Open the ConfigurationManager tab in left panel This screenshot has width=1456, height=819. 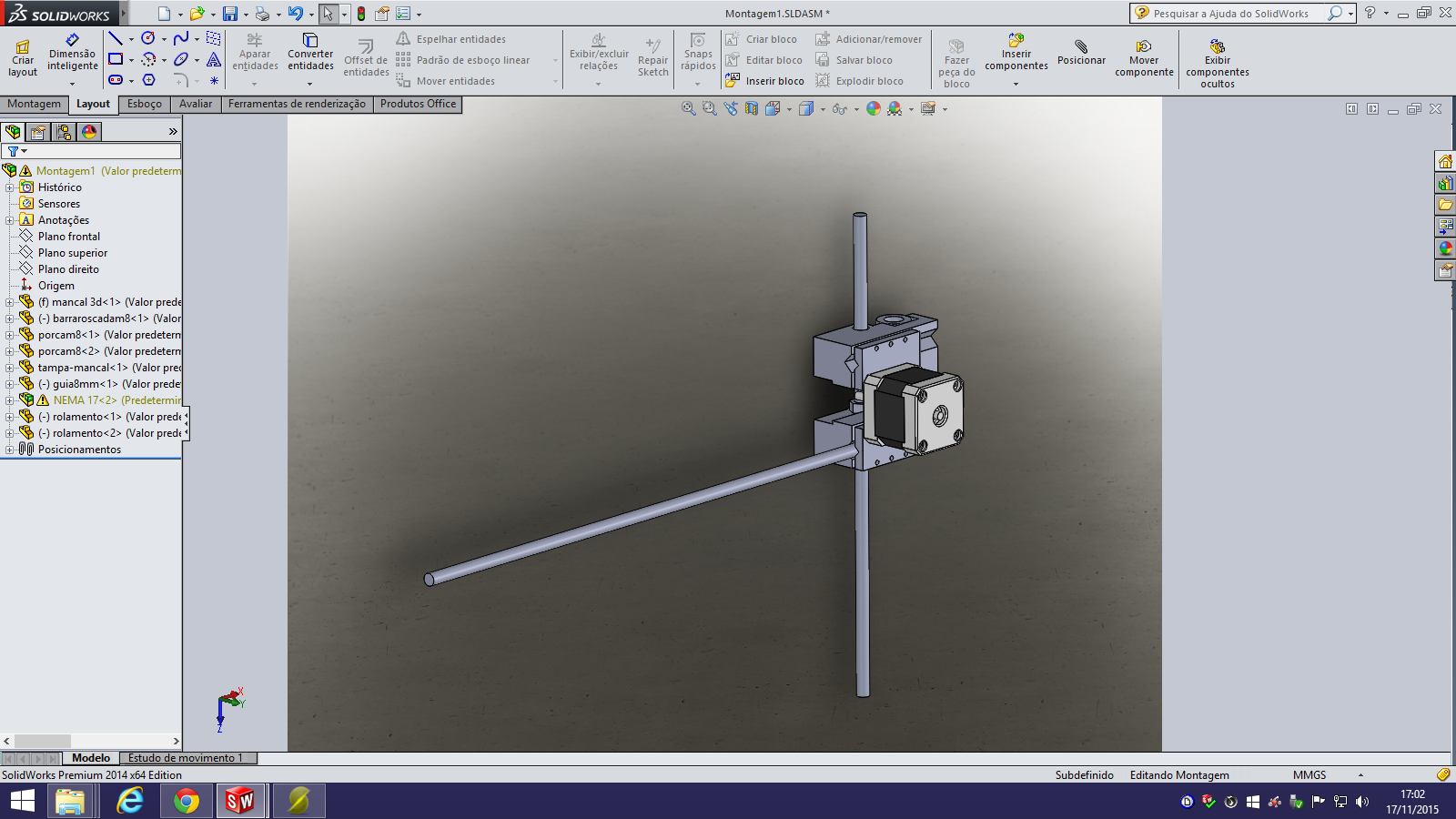[64, 132]
